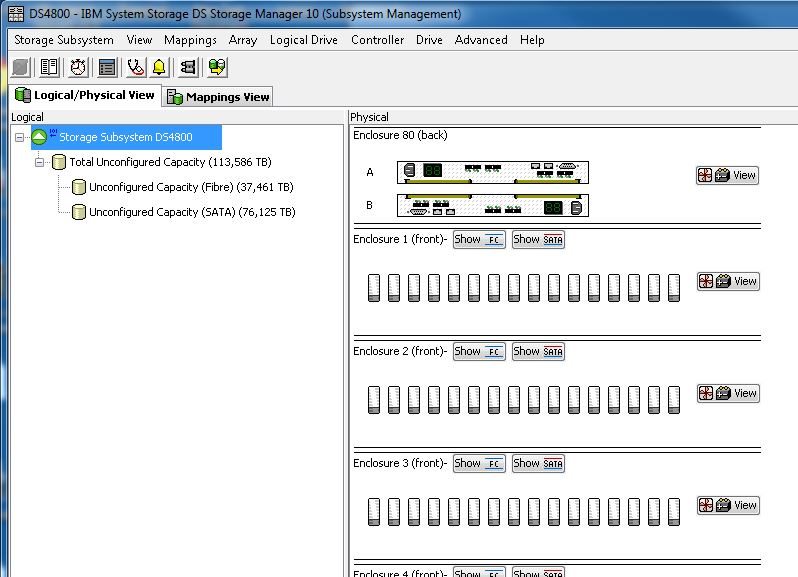Click the Enclosure 3 (front) label
The width and height of the screenshot is (798, 577).
(400, 463)
